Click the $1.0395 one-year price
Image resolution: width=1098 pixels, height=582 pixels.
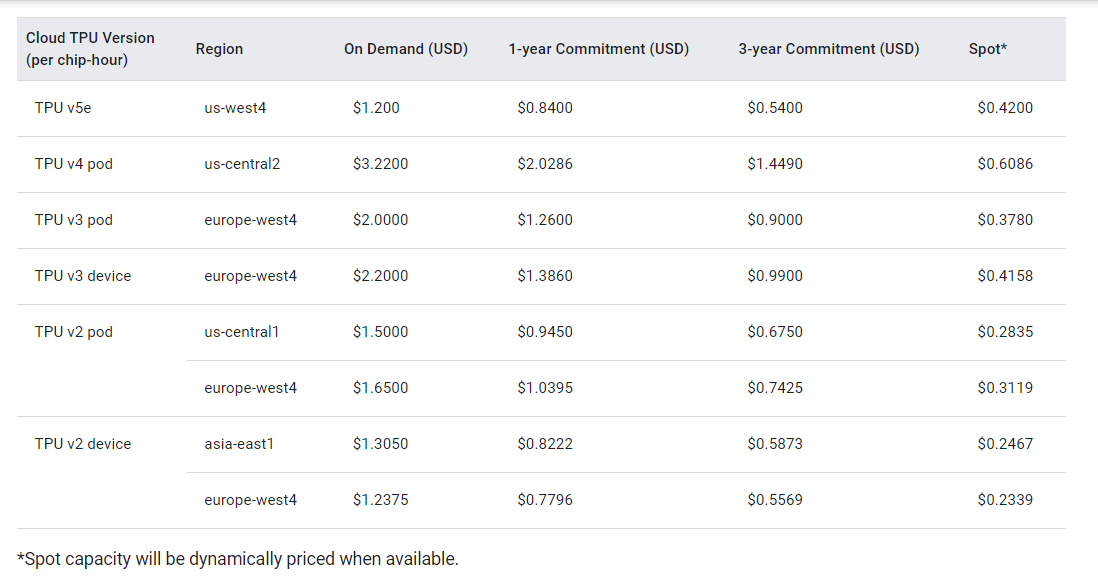coord(545,388)
